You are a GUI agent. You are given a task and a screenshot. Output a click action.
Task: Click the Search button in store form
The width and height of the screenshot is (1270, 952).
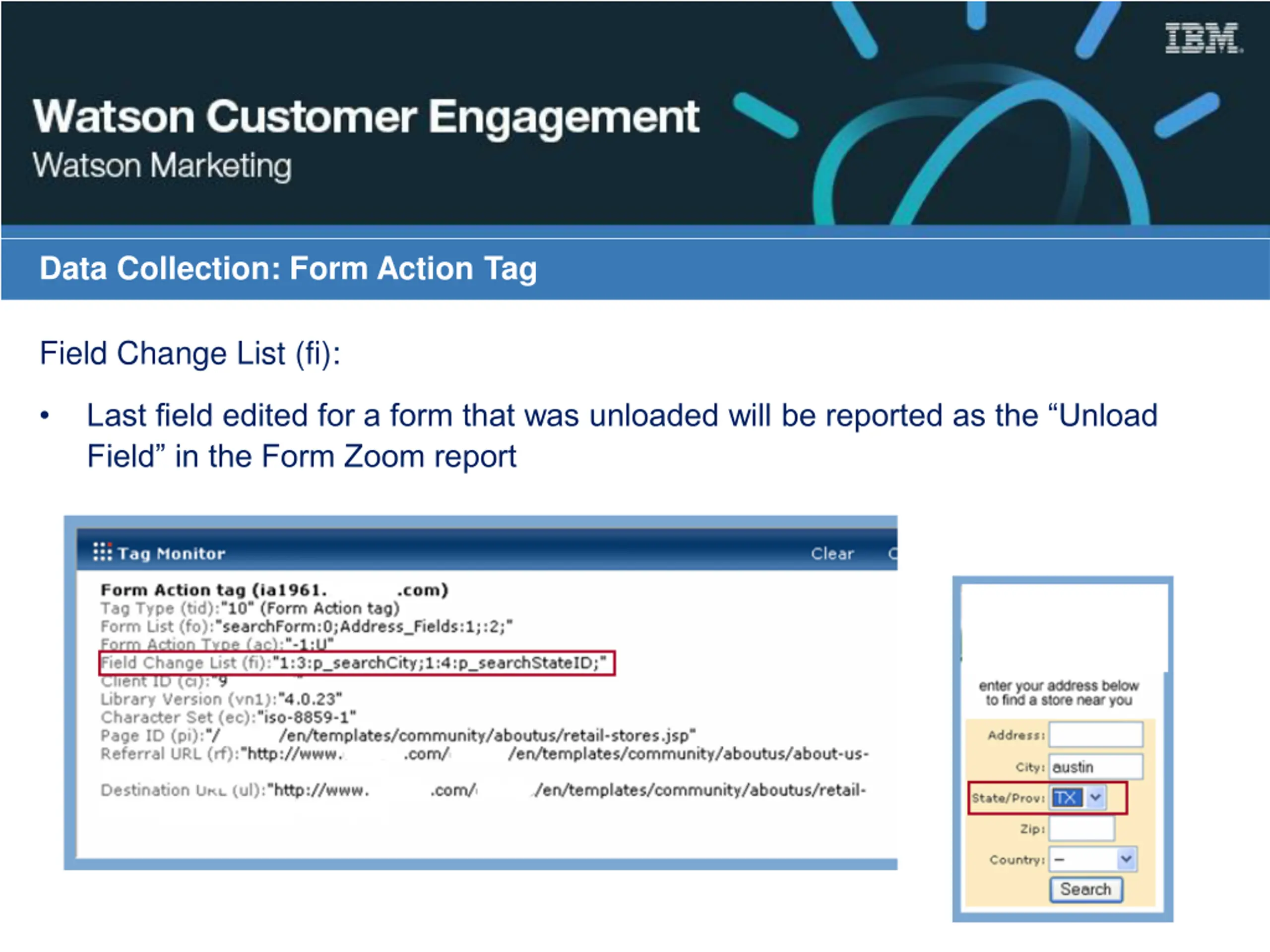coord(1085,890)
